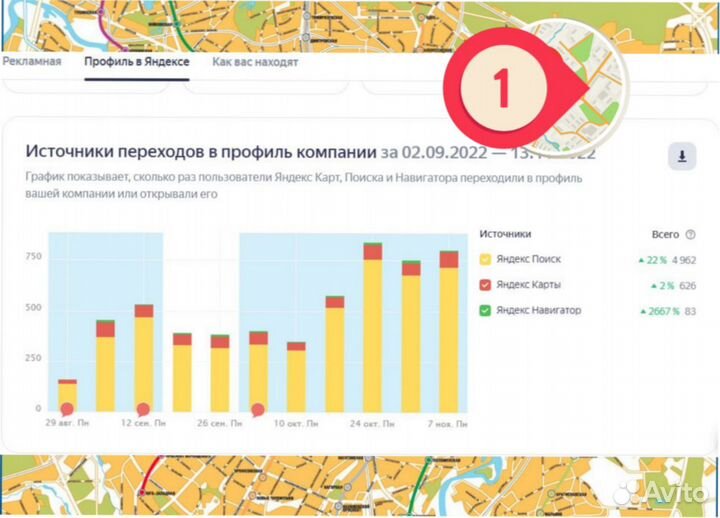Screen dimensions: 720x518
Task: Toggle the Яндекс Поиск checkbox
Action: (x=485, y=259)
